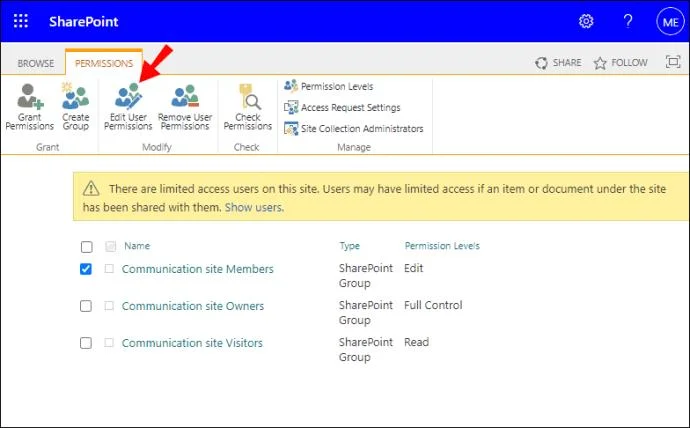Click the SharePoint title text
Image resolution: width=690 pixels, height=428 pixels.
pos(84,22)
